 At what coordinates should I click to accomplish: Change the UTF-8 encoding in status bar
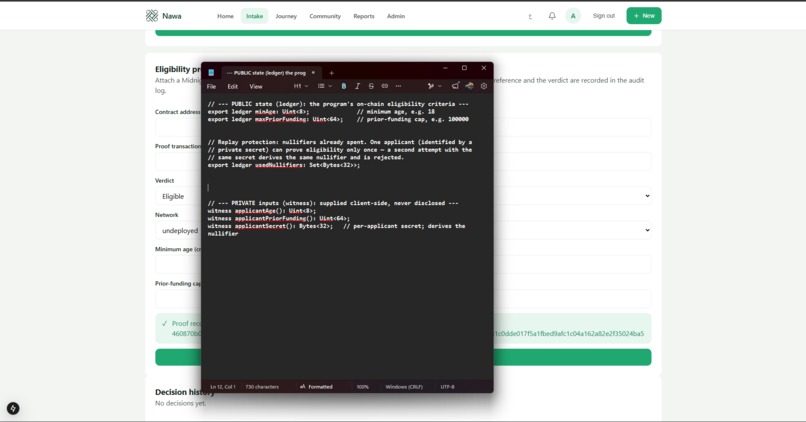point(447,387)
